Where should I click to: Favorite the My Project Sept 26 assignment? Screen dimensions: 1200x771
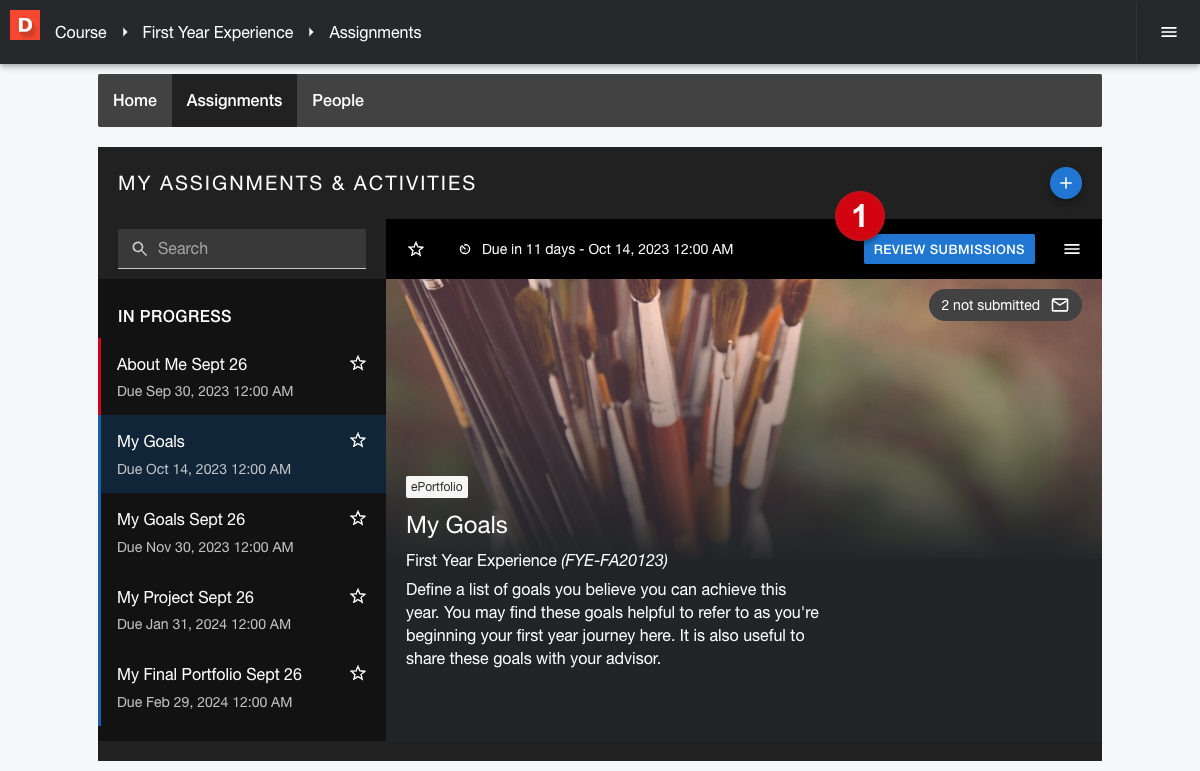tap(358, 596)
